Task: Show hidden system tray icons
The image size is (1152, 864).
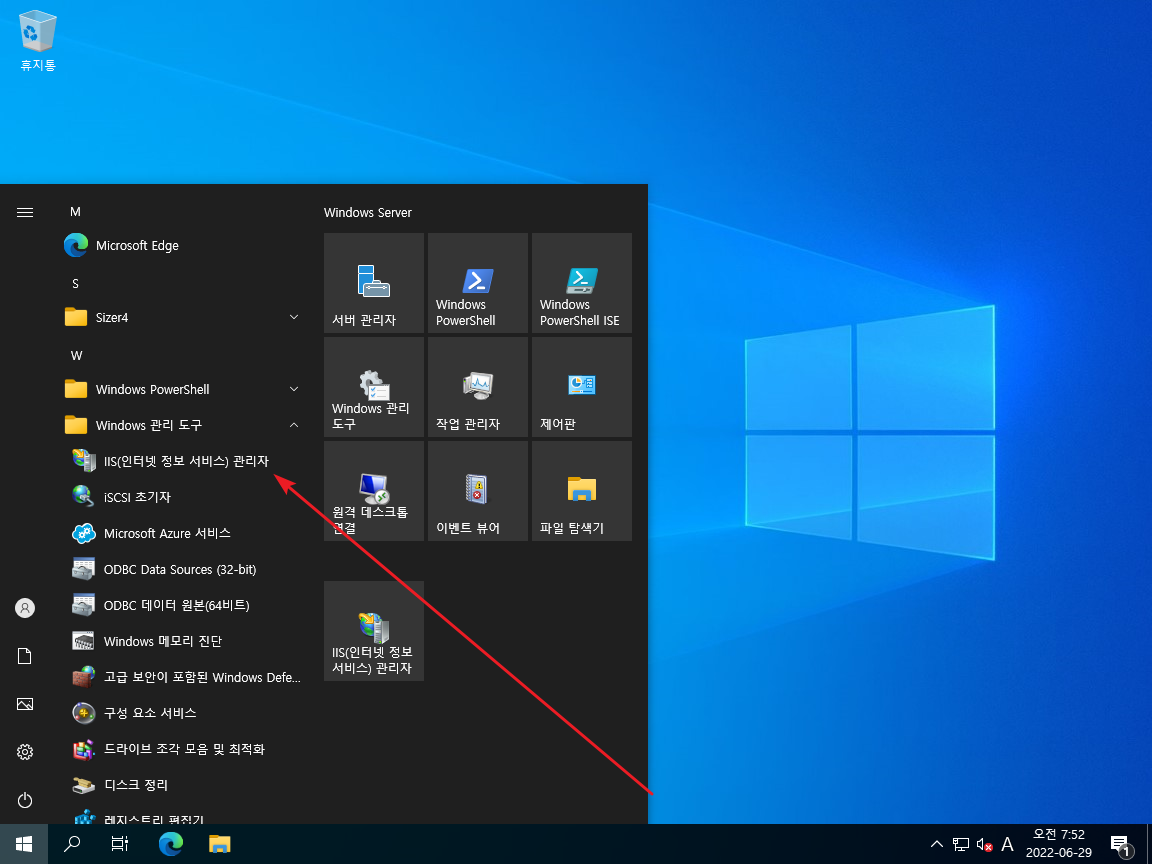Action: coord(937,844)
